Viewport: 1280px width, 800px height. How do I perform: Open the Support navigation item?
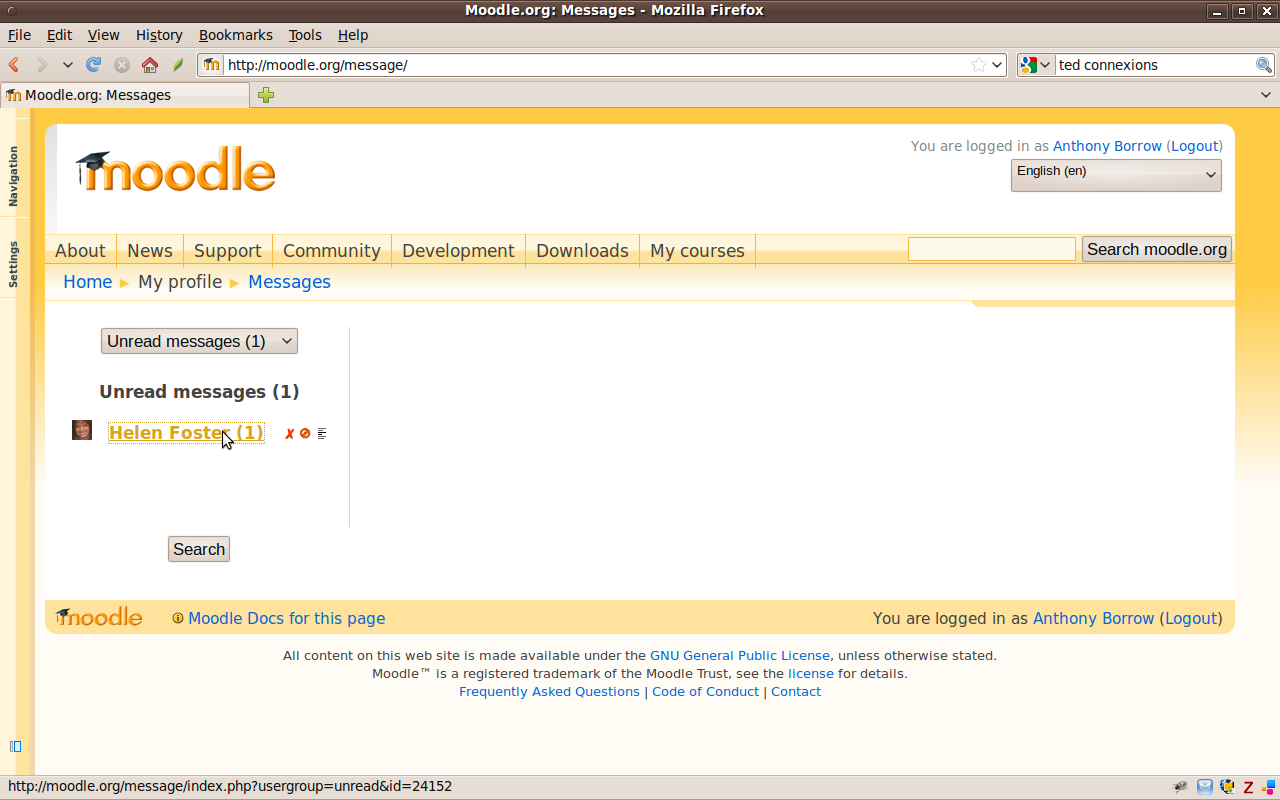pyautogui.click(x=228, y=251)
